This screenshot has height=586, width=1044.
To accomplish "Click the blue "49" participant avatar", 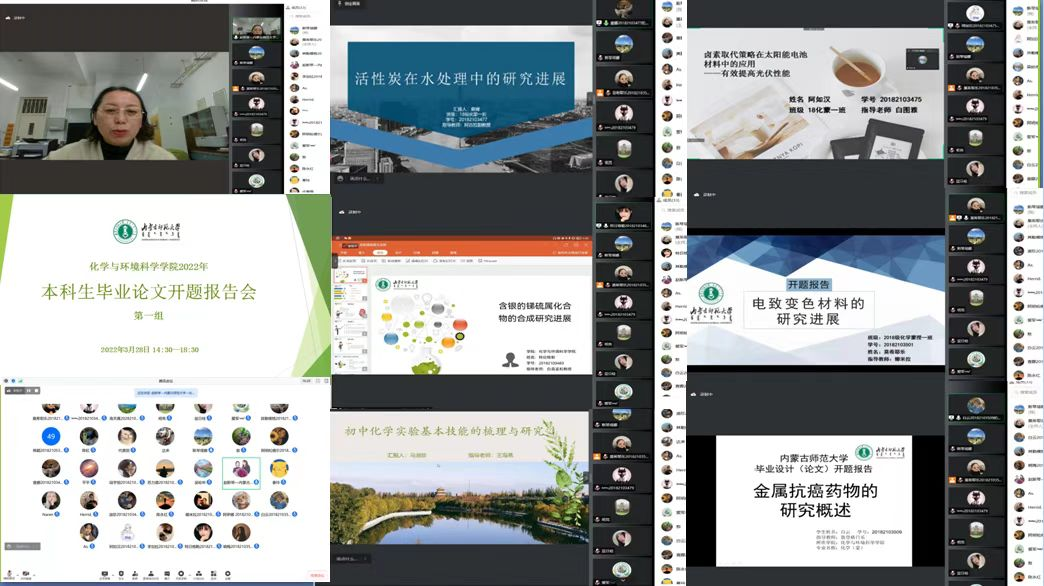I will coord(49,436).
